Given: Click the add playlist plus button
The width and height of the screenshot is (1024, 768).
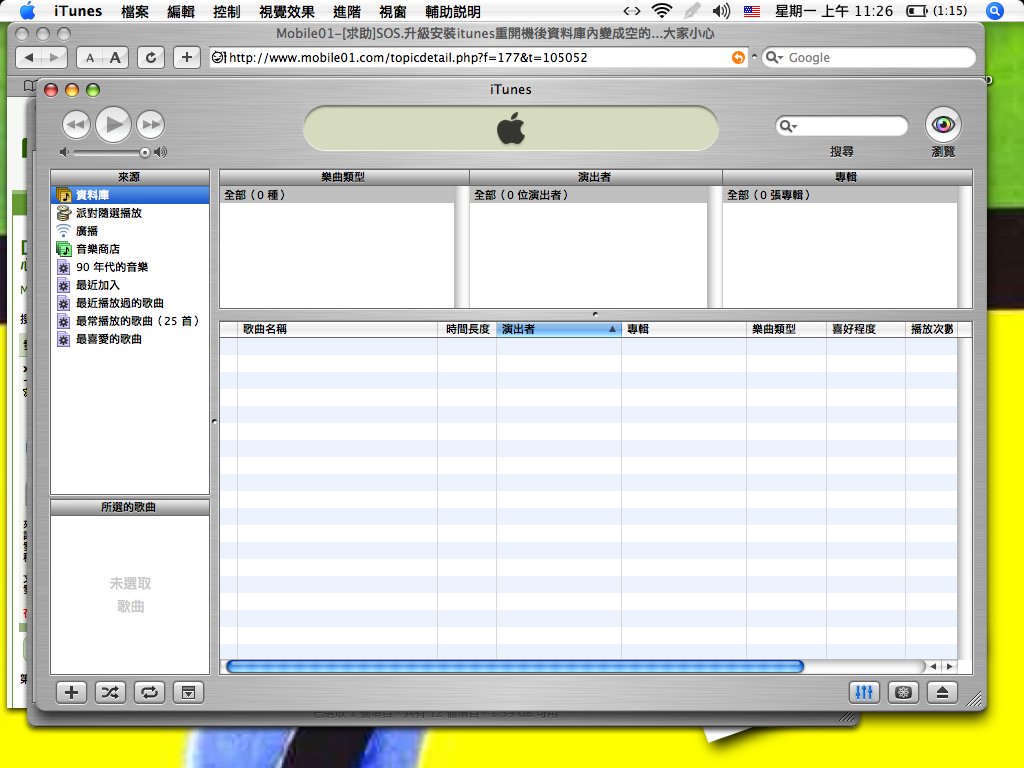Looking at the screenshot, I should pyautogui.click(x=71, y=692).
